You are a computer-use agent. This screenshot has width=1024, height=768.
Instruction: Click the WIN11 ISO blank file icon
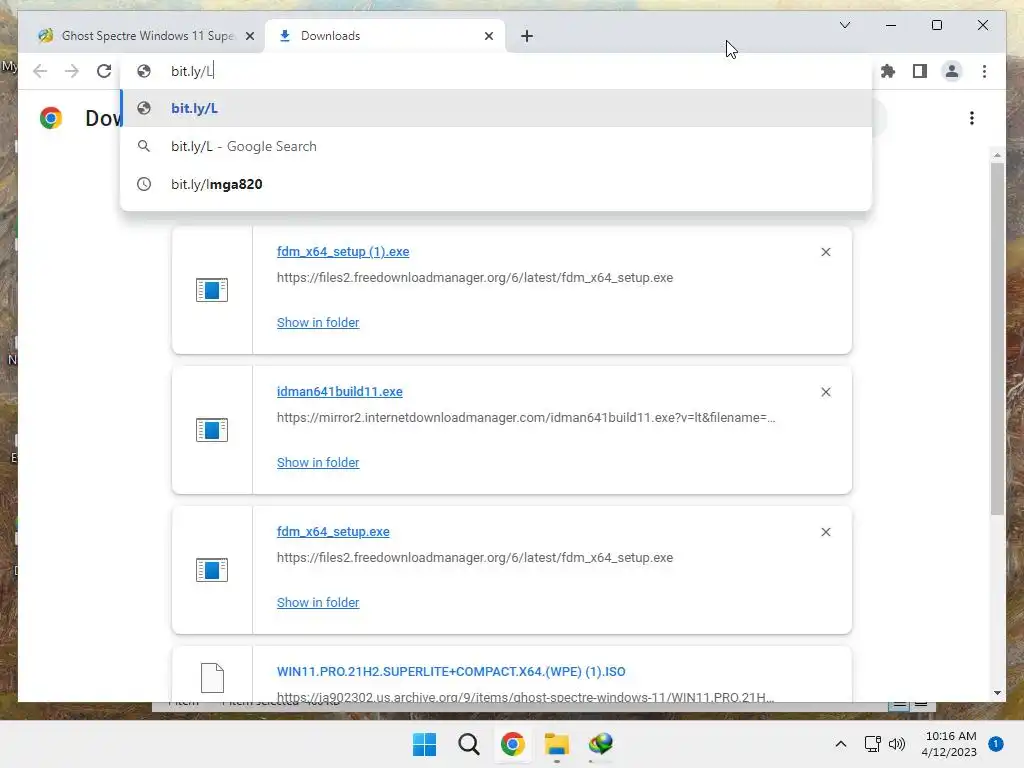click(x=212, y=678)
